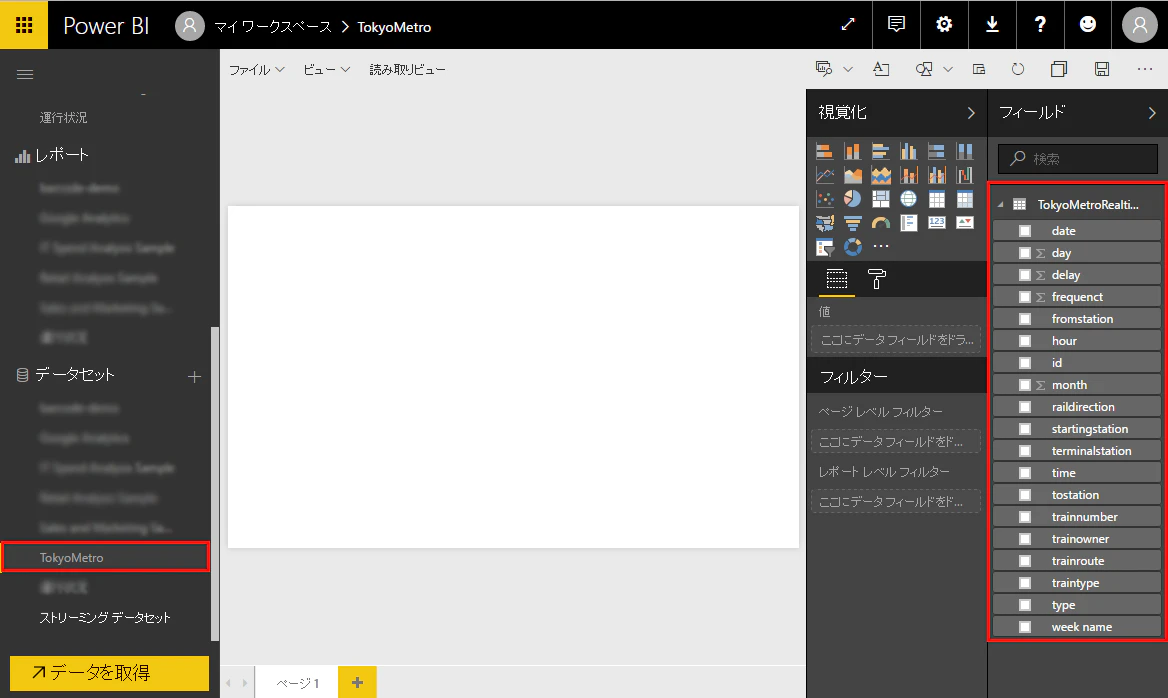Check the date field checkbox

click(1025, 231)
